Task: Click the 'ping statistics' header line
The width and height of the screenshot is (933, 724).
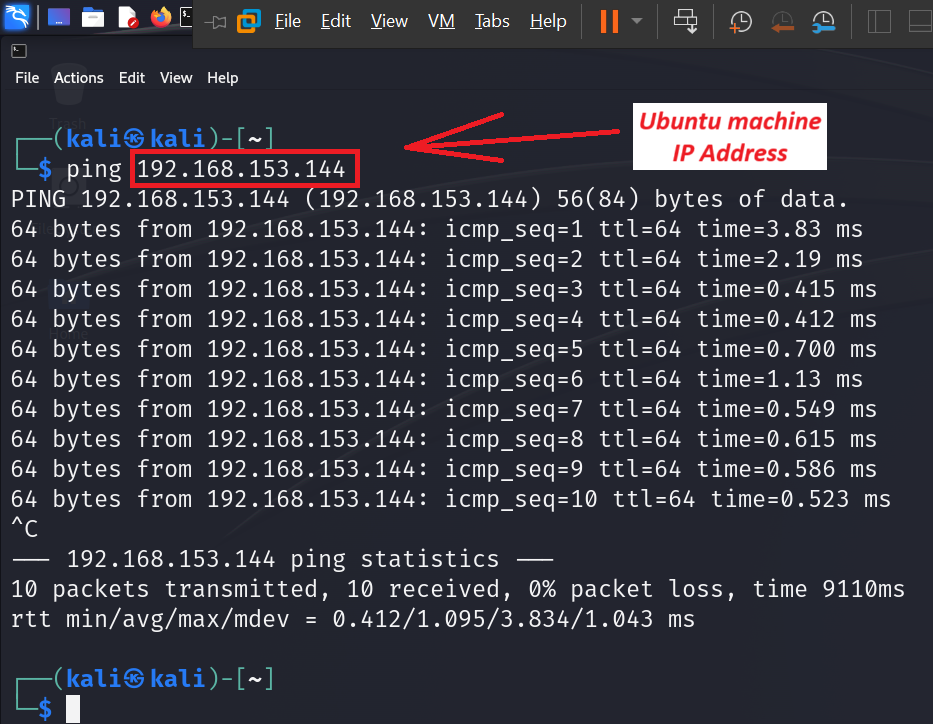Action: pyautogui.click(x=283, y=559)
